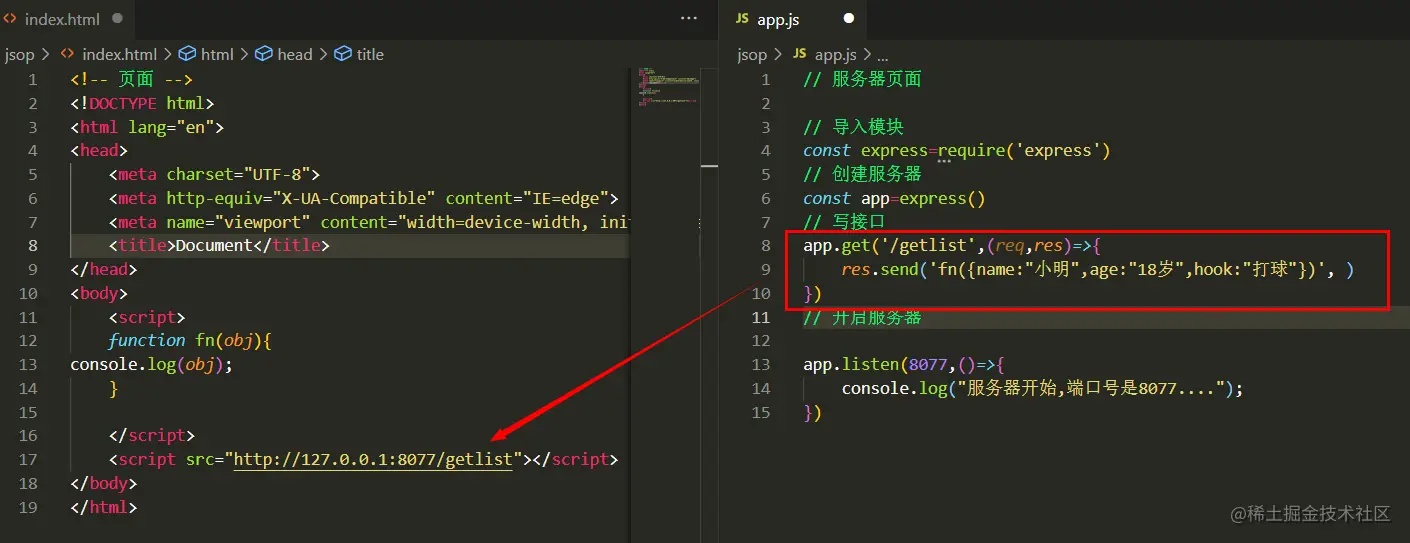Click the // 开启服务器 comment

pos(862,318)
